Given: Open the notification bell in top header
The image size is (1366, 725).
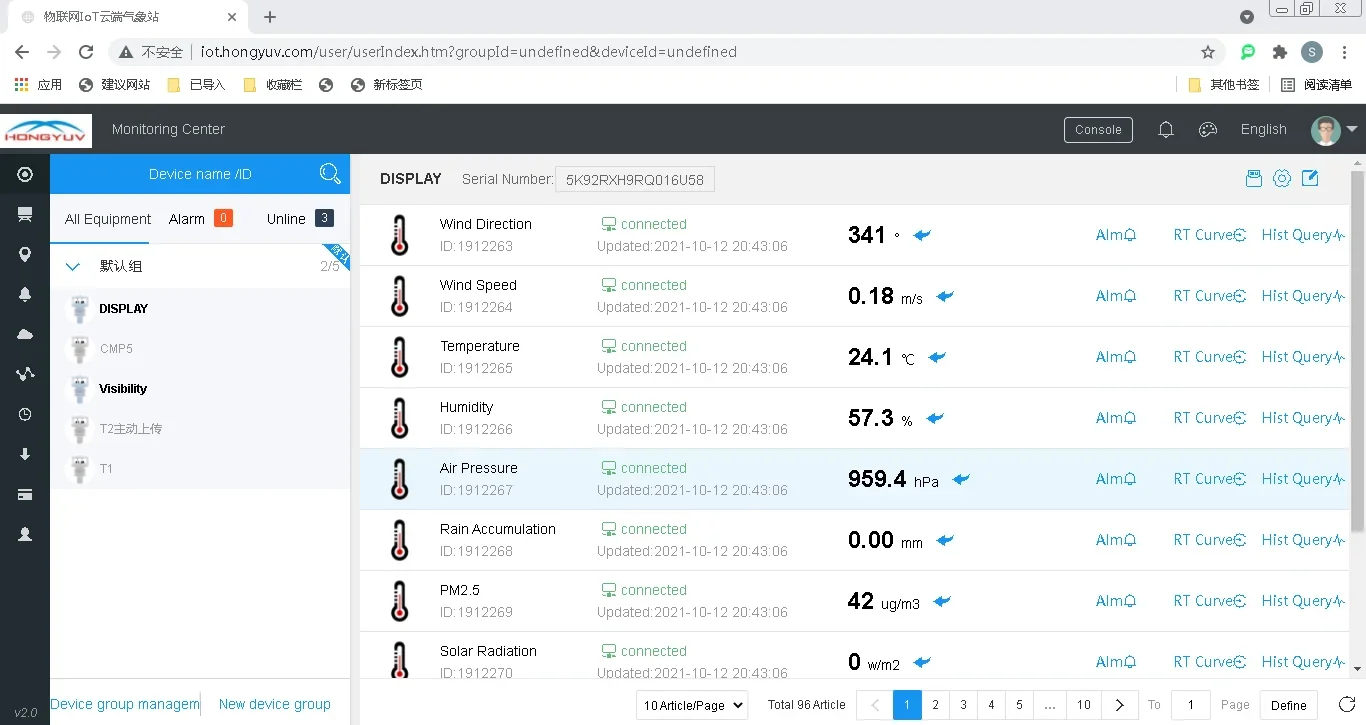Looking at the screenshot, I should [x=1166, y=129].
